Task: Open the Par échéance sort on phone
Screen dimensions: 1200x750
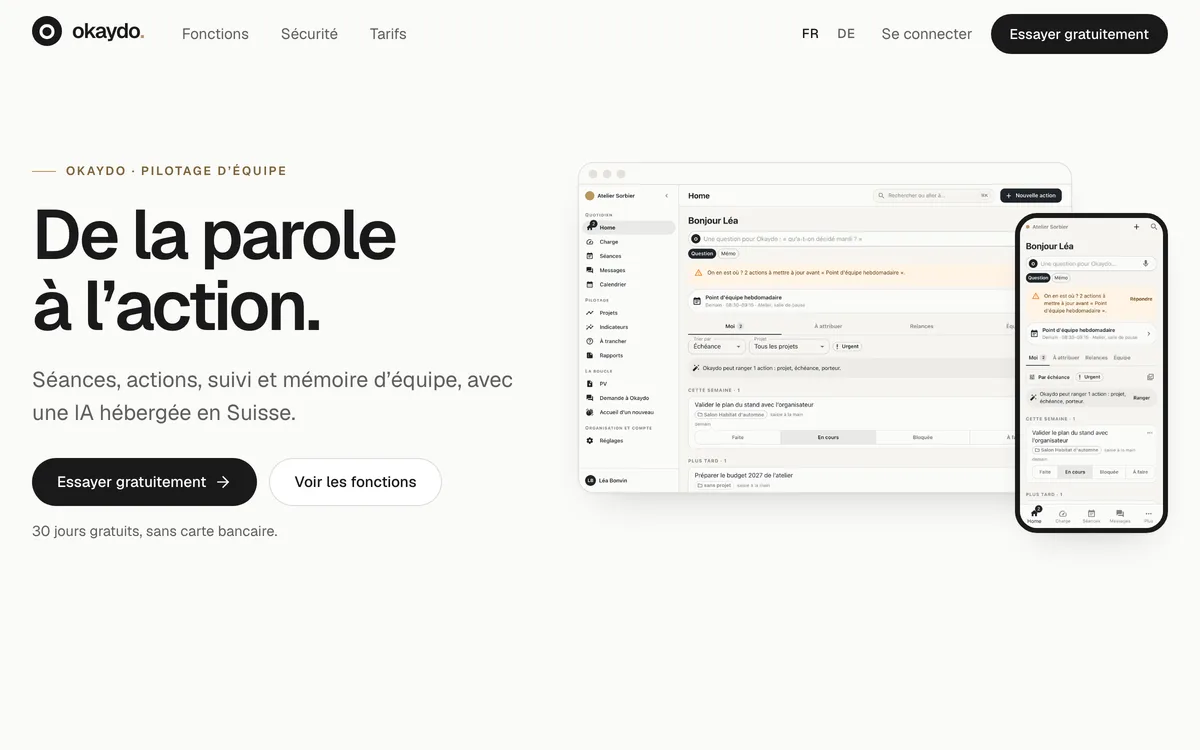Action: (x=1049, y=377)
